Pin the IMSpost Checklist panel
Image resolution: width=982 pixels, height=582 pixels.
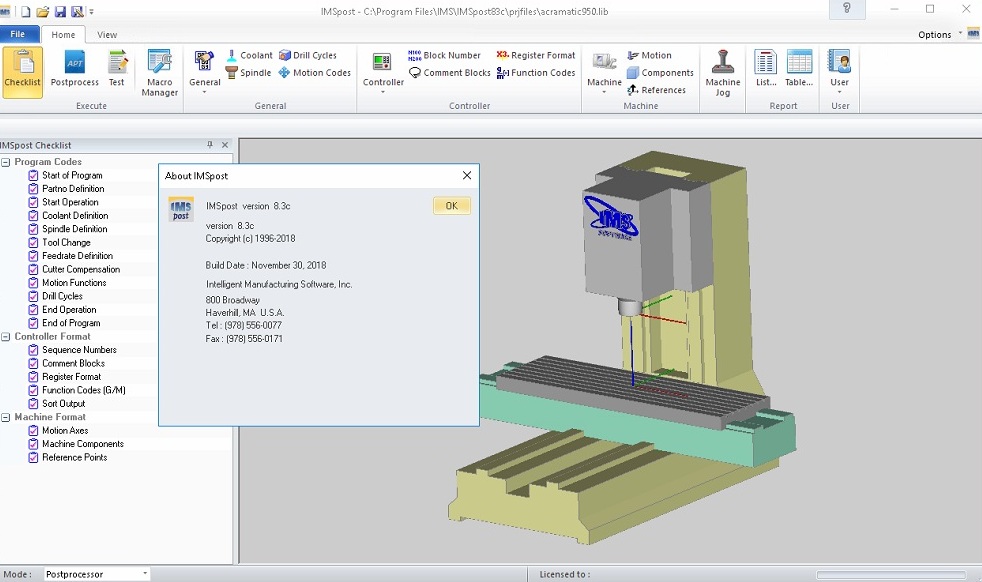point(210,145)
